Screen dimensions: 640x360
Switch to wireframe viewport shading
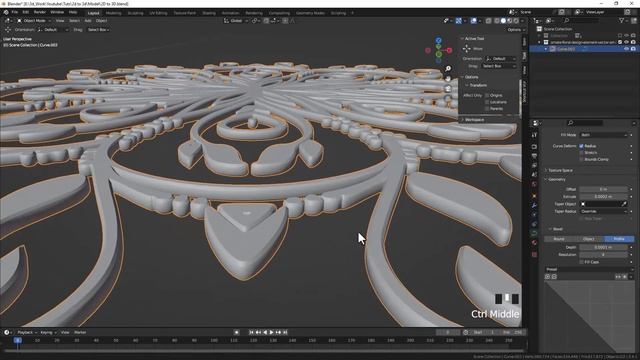[x=497, y=20]
